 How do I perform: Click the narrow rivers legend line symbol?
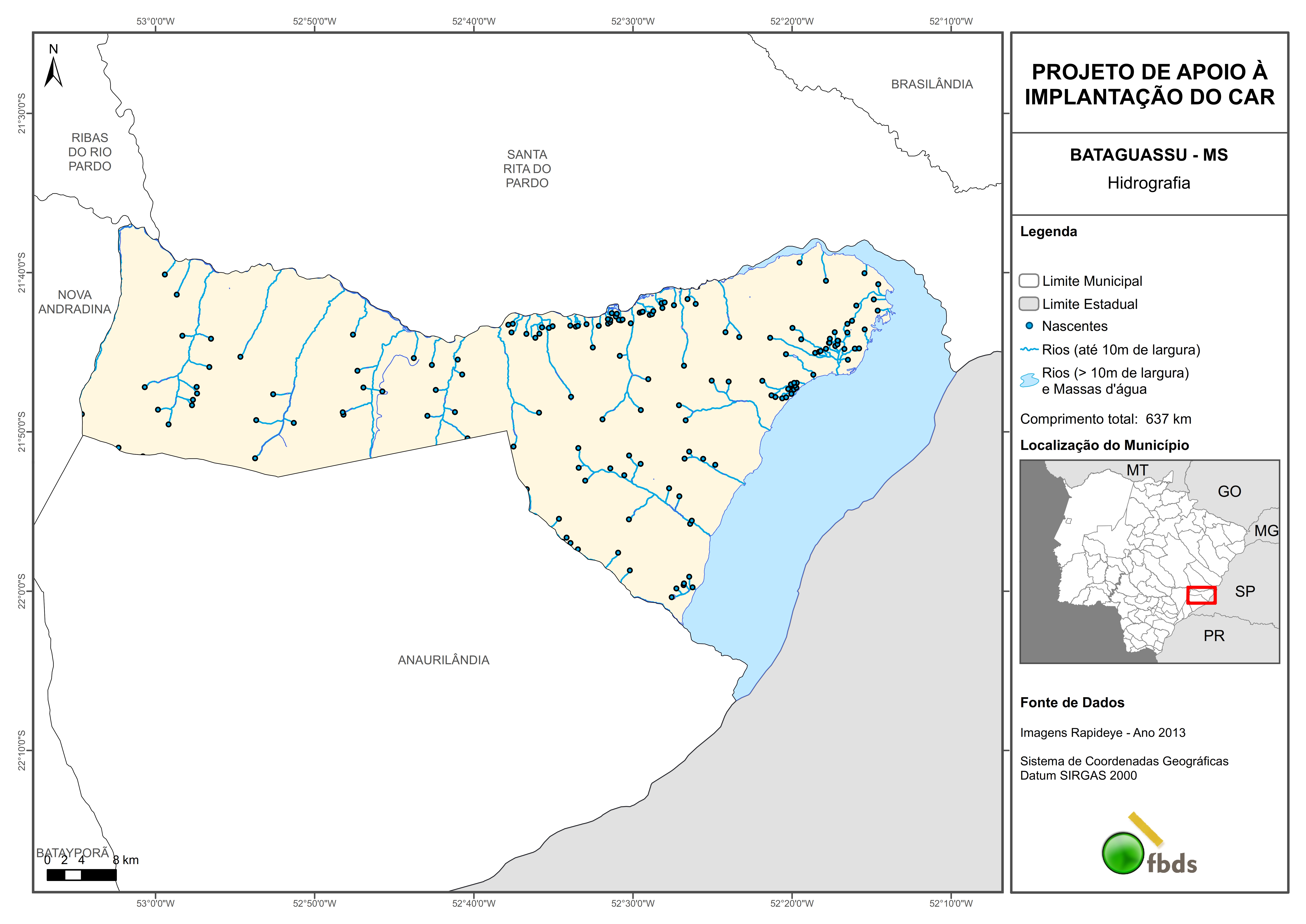1029,349
